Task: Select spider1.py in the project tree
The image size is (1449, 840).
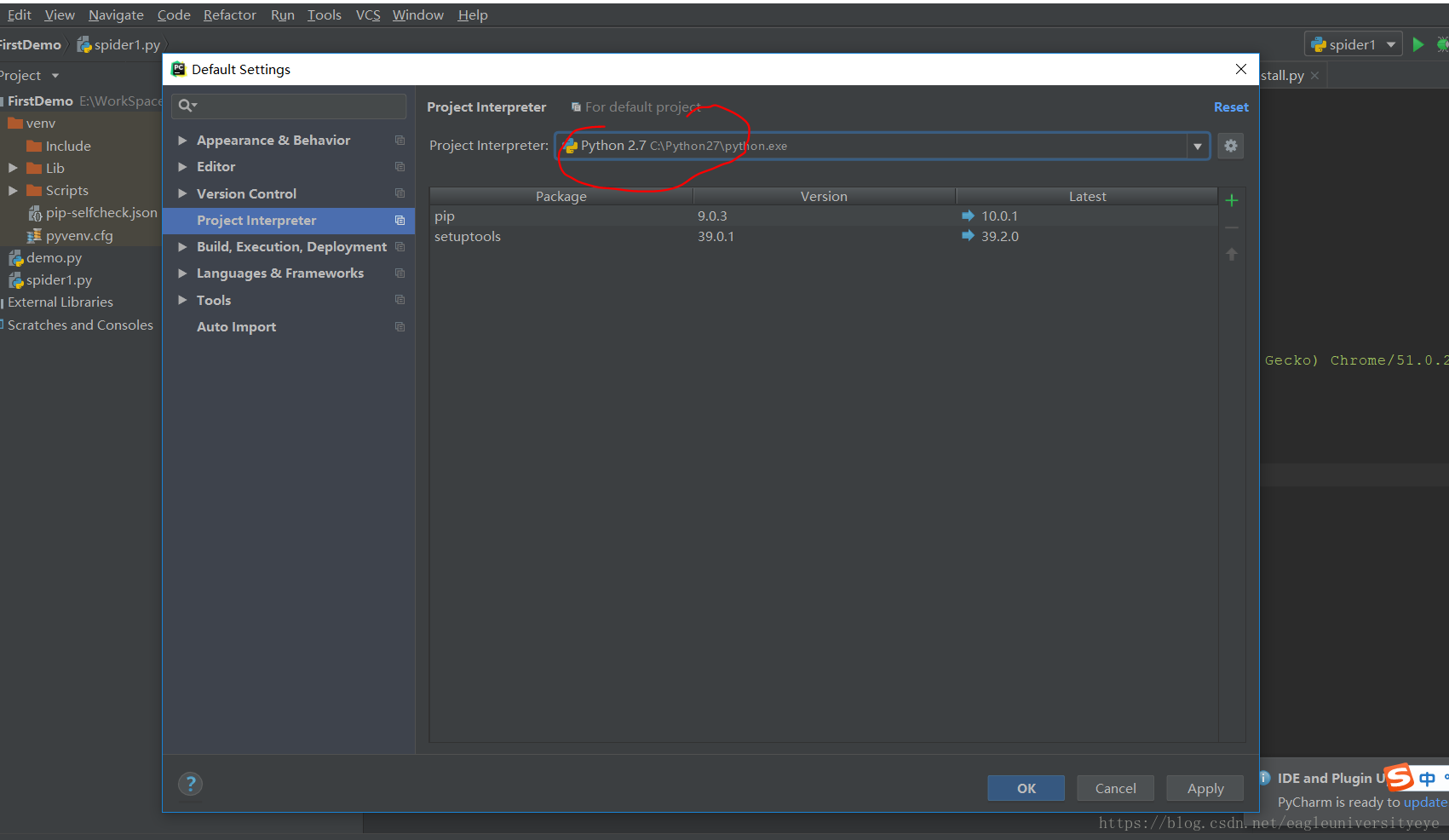Action: pyautogui.click(x=59, y=280)
